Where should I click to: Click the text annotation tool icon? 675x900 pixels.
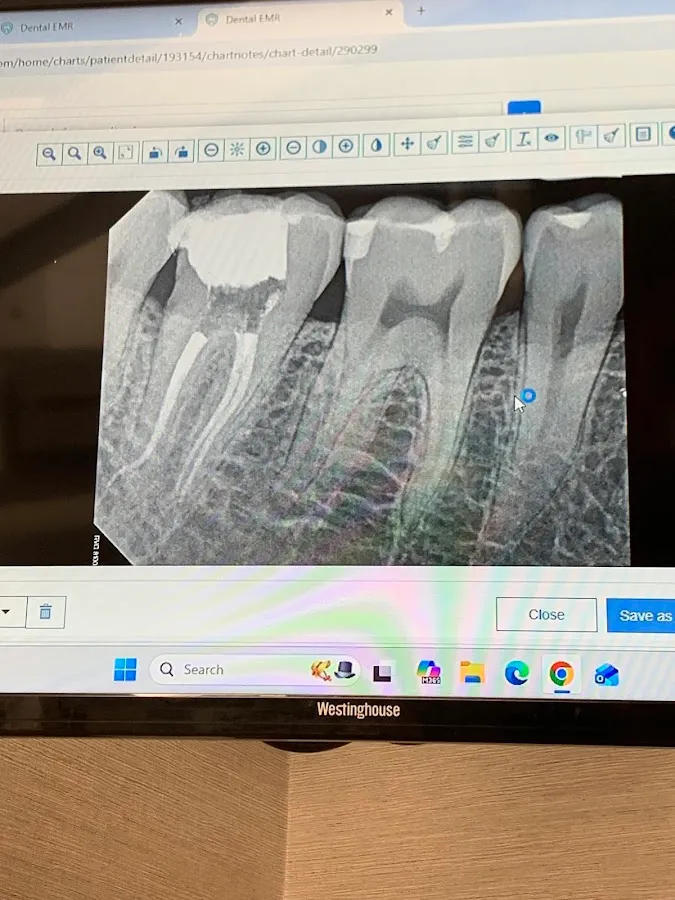click(523, 140)
